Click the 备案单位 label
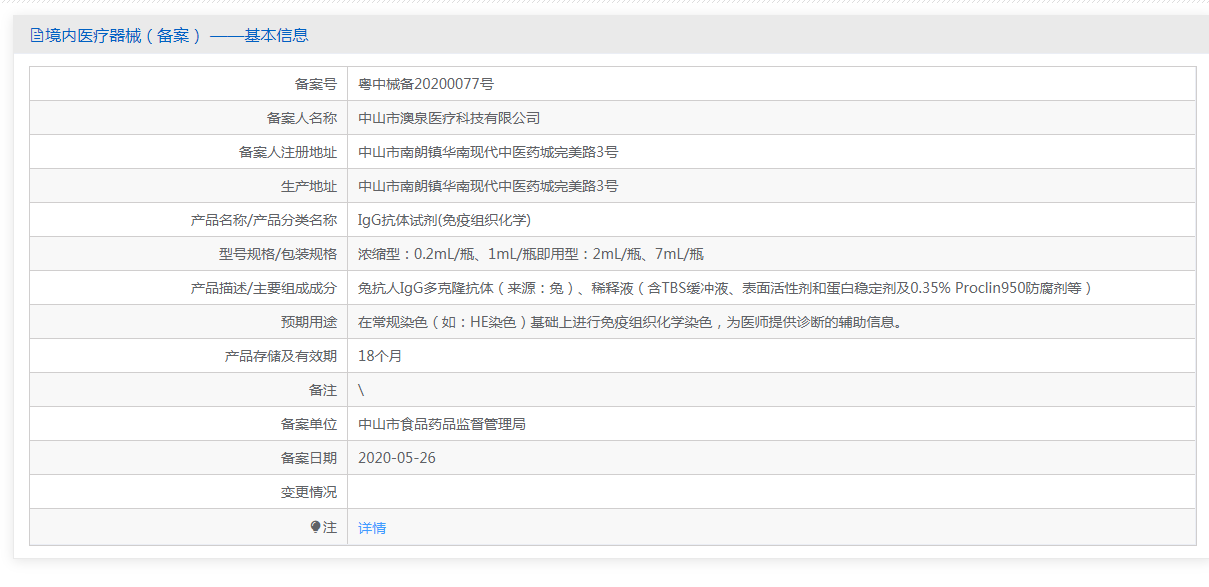The height and width of the screenshot is (587, 1209). click(309, 424)
